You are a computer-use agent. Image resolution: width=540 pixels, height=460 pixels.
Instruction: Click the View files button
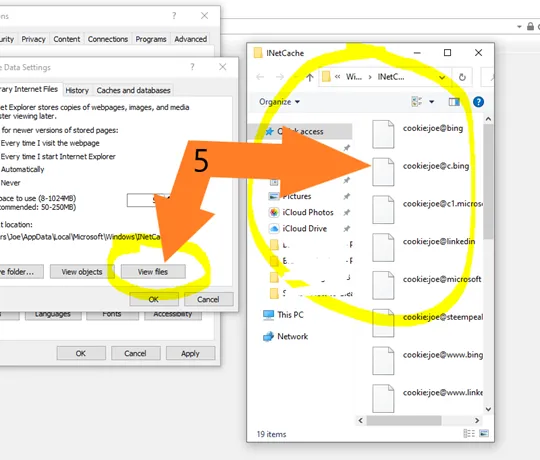click(x=153, y=272)
